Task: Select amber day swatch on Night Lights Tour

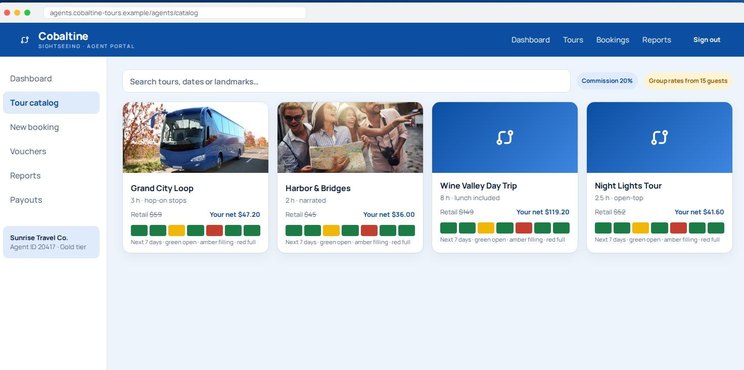Action: (641, 228)
